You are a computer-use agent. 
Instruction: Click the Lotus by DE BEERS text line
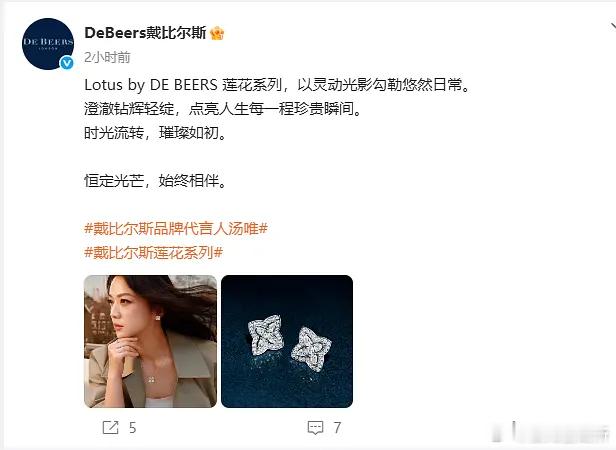(x=277, y=85)
